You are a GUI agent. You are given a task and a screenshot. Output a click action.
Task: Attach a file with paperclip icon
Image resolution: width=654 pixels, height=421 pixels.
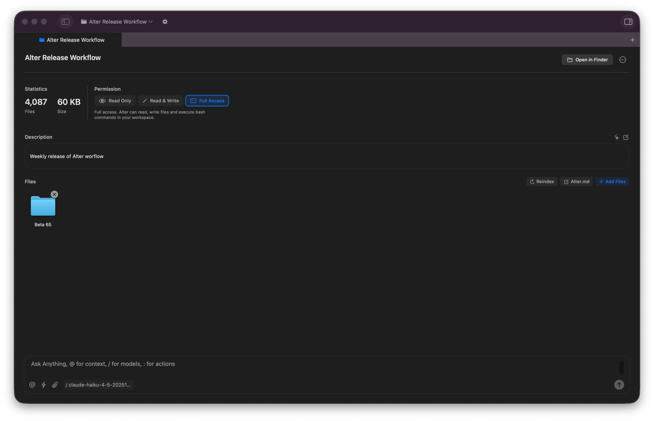[55, 385]
